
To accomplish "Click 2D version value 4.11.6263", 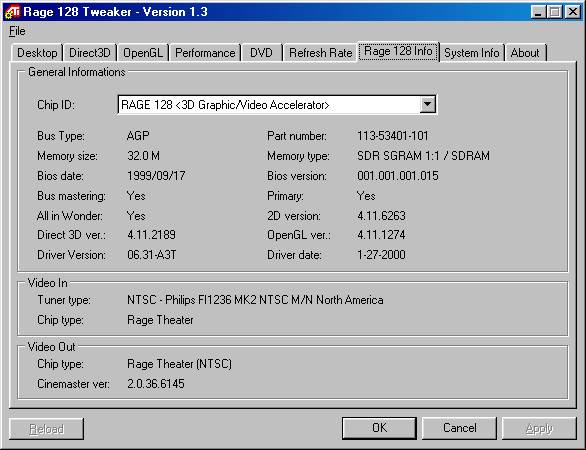I will coord(381,216).
